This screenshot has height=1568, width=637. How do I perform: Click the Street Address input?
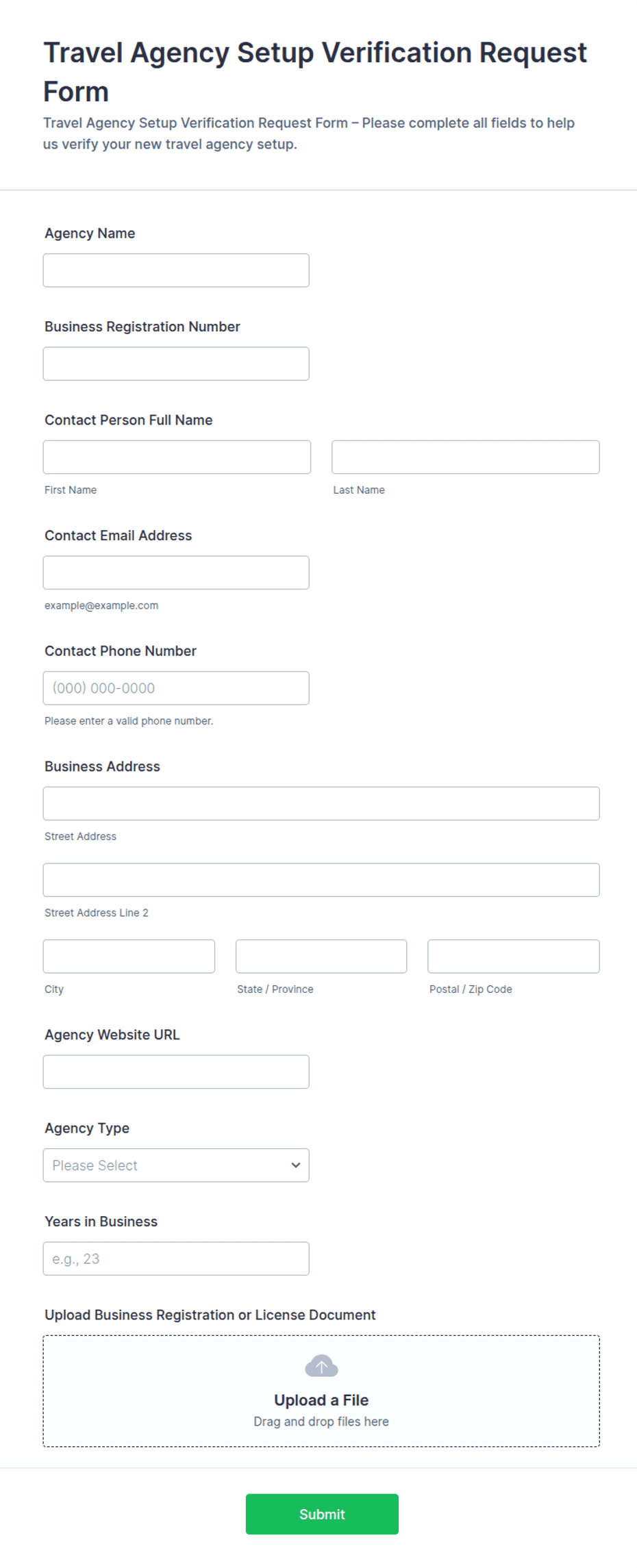pyautogui.click(x=321, y=803)
